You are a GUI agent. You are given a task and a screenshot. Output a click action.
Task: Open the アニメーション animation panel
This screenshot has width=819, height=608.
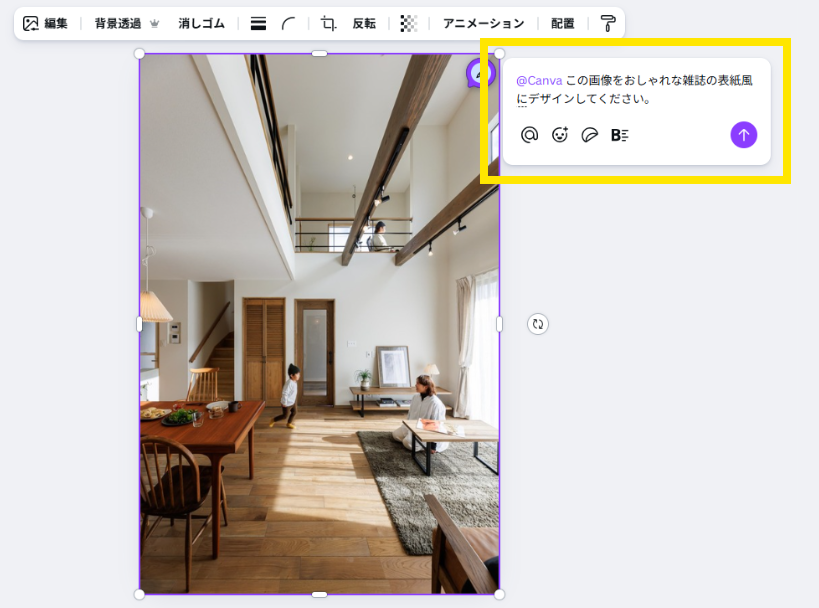[483, 23]
